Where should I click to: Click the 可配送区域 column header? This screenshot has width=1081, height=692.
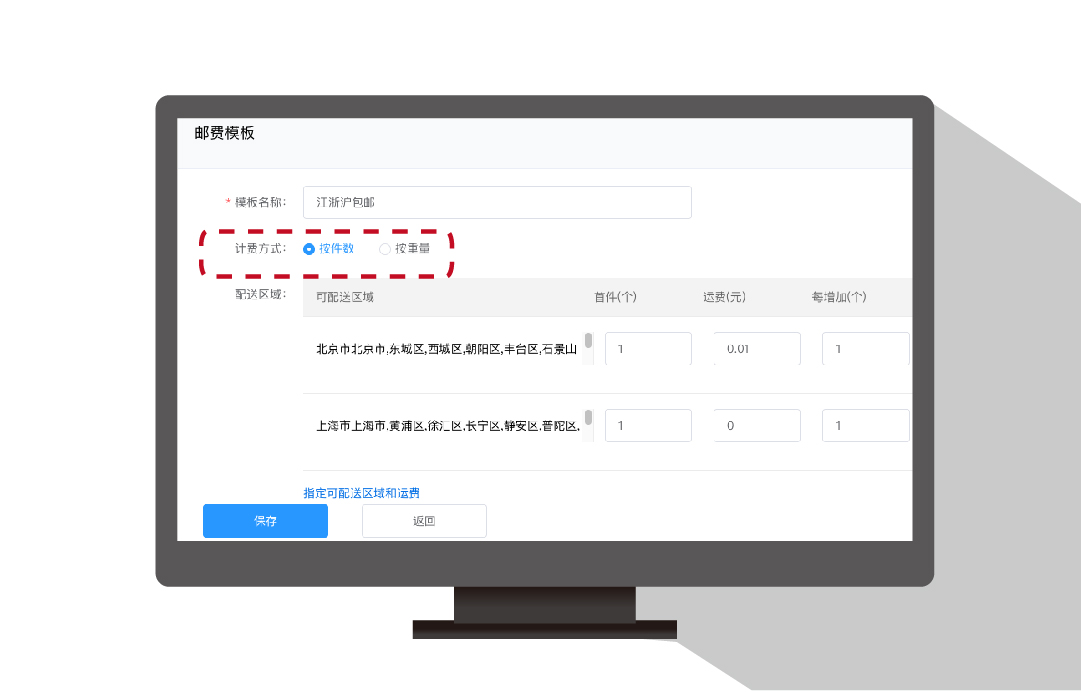pos(345,297)
